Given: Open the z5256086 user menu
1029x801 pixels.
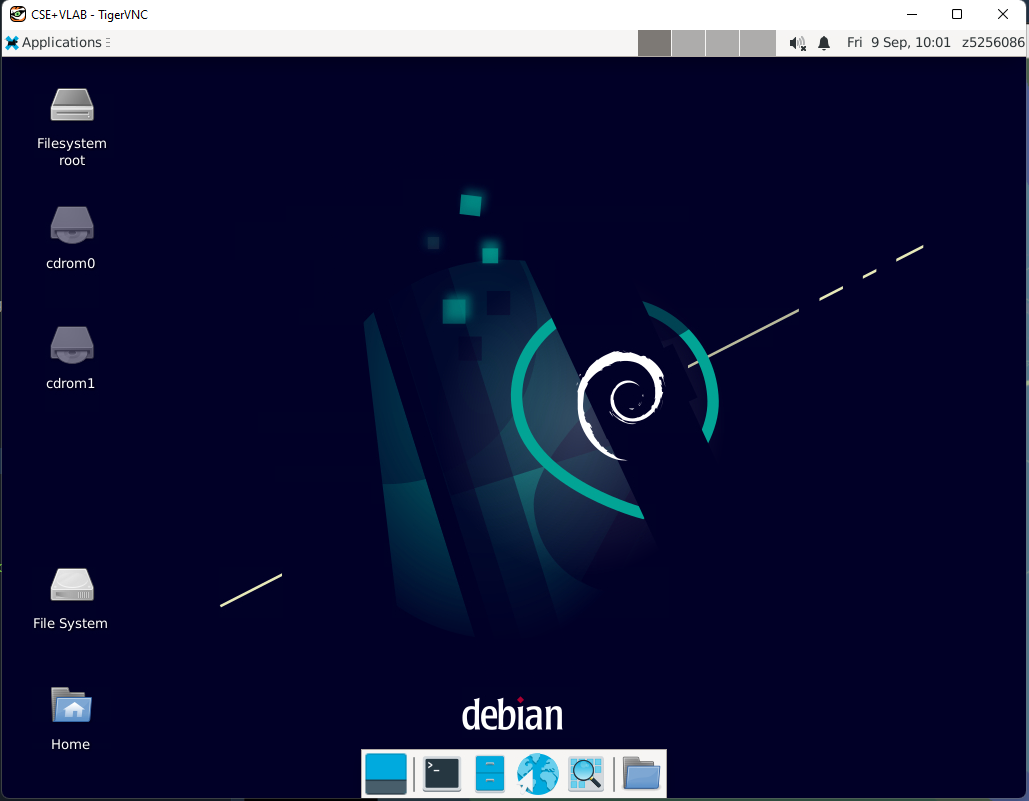Looking at the screenshot, I should click(x=992, y=43).
